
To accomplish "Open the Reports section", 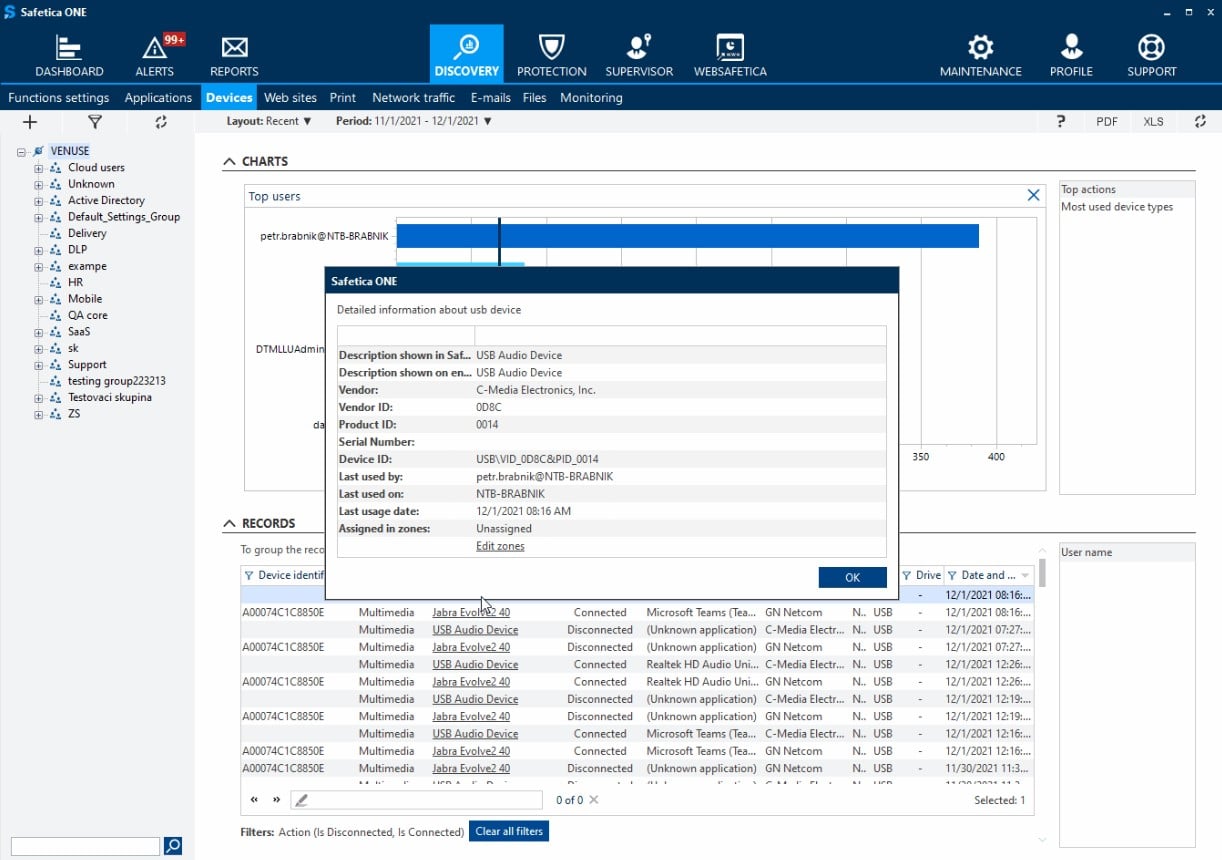I will [234, 56].
